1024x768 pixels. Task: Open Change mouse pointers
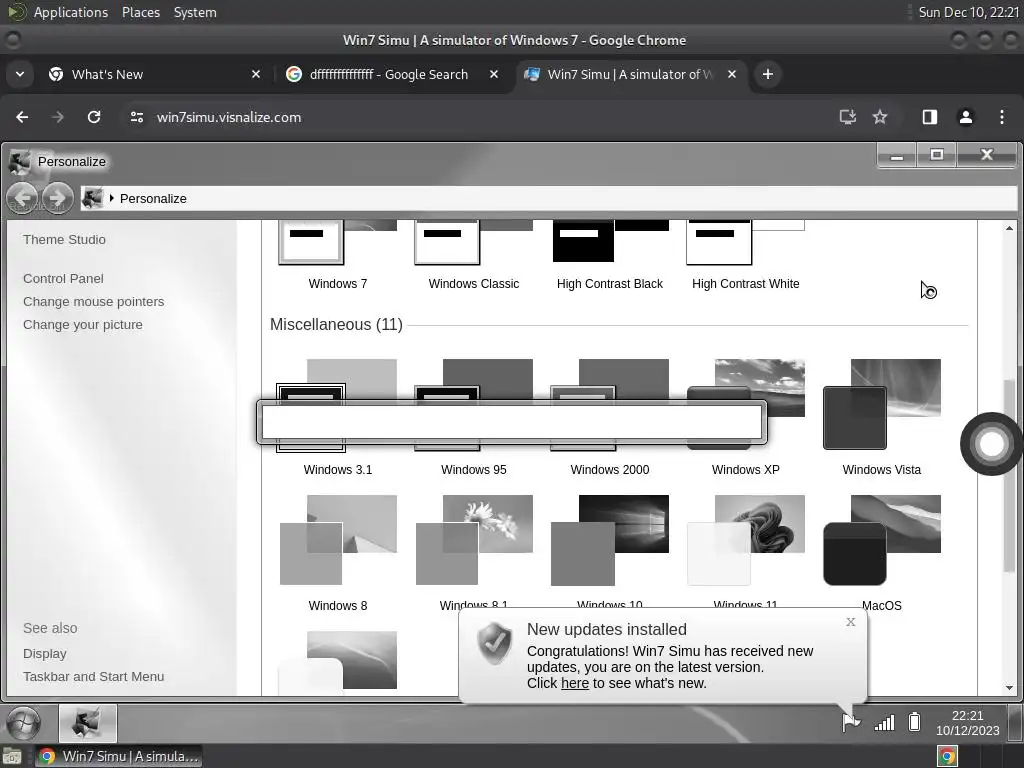tap(93, 302)
